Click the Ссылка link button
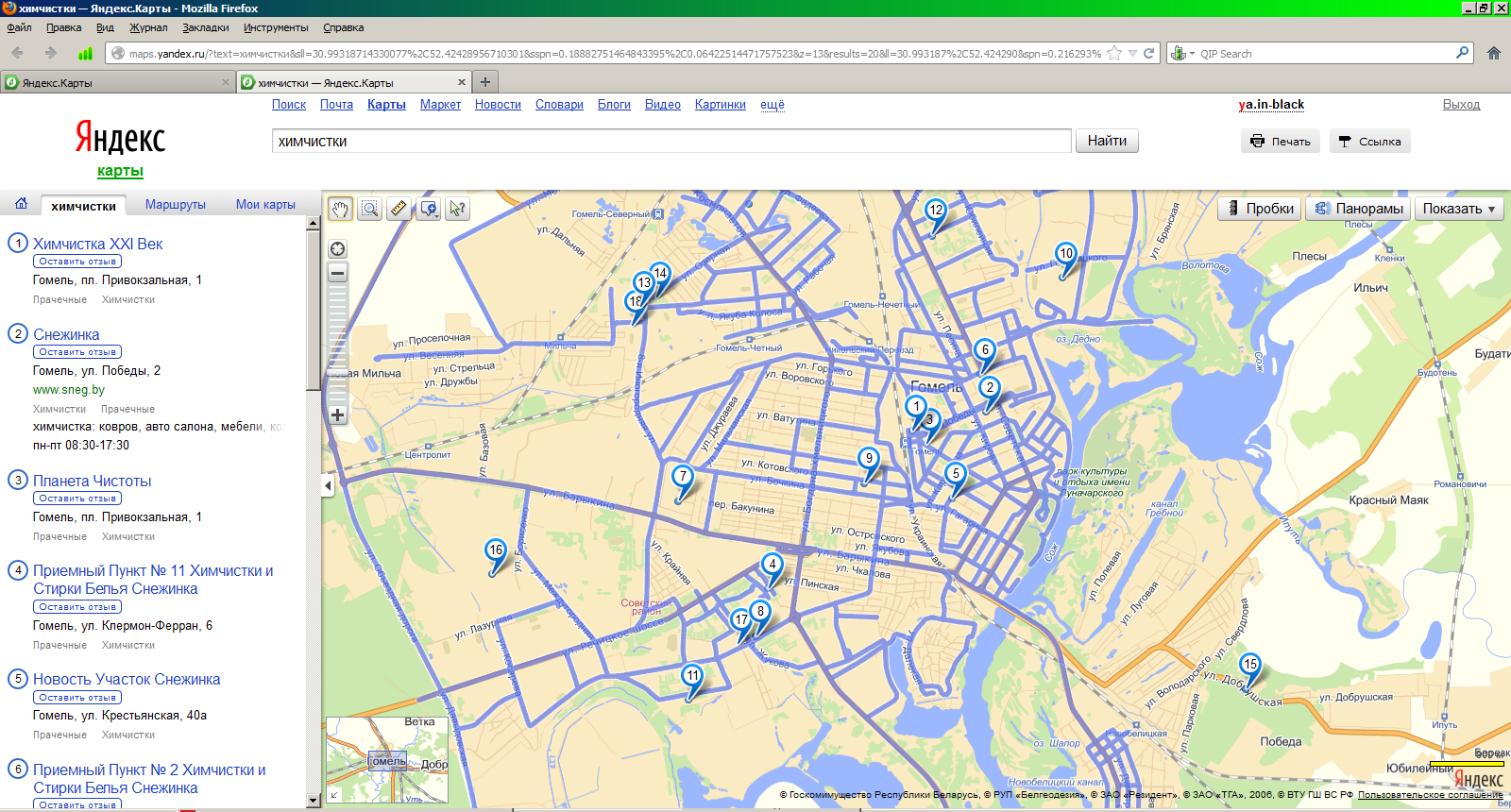The image size is (1511, 812). 1370,142
